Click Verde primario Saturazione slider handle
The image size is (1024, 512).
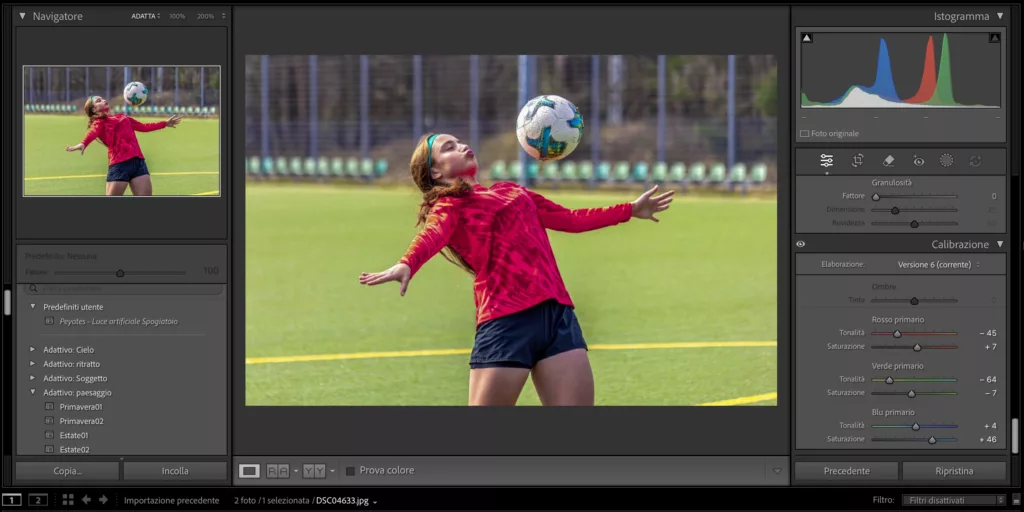[912, 394]
